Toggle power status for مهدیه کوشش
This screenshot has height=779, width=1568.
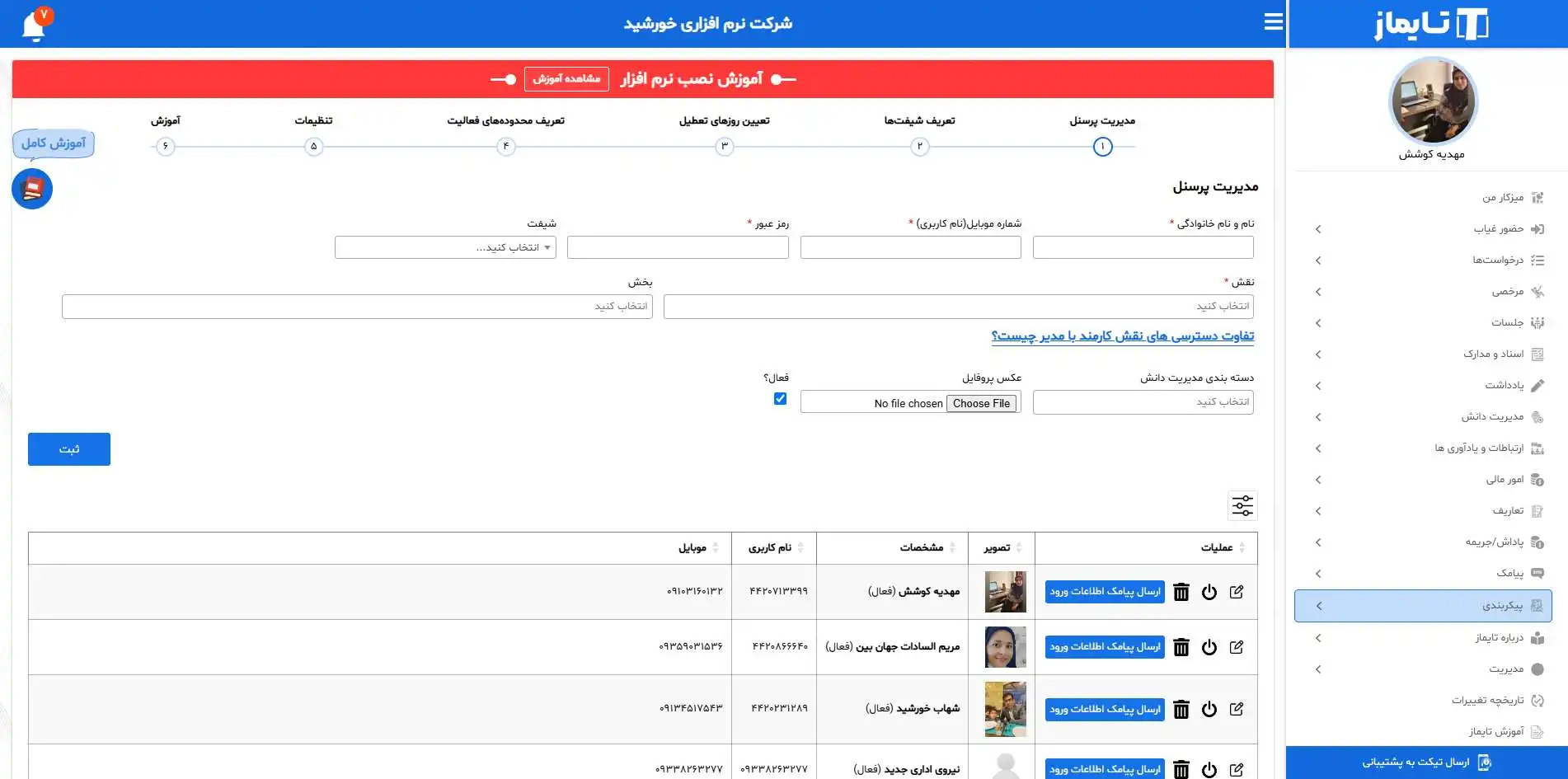click(x=1209, y=592)
